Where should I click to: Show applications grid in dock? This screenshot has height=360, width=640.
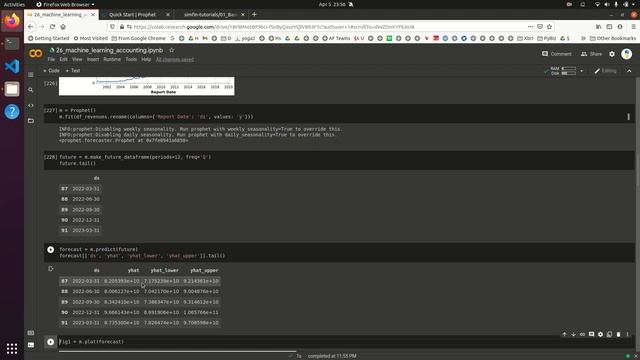point(12,348)
